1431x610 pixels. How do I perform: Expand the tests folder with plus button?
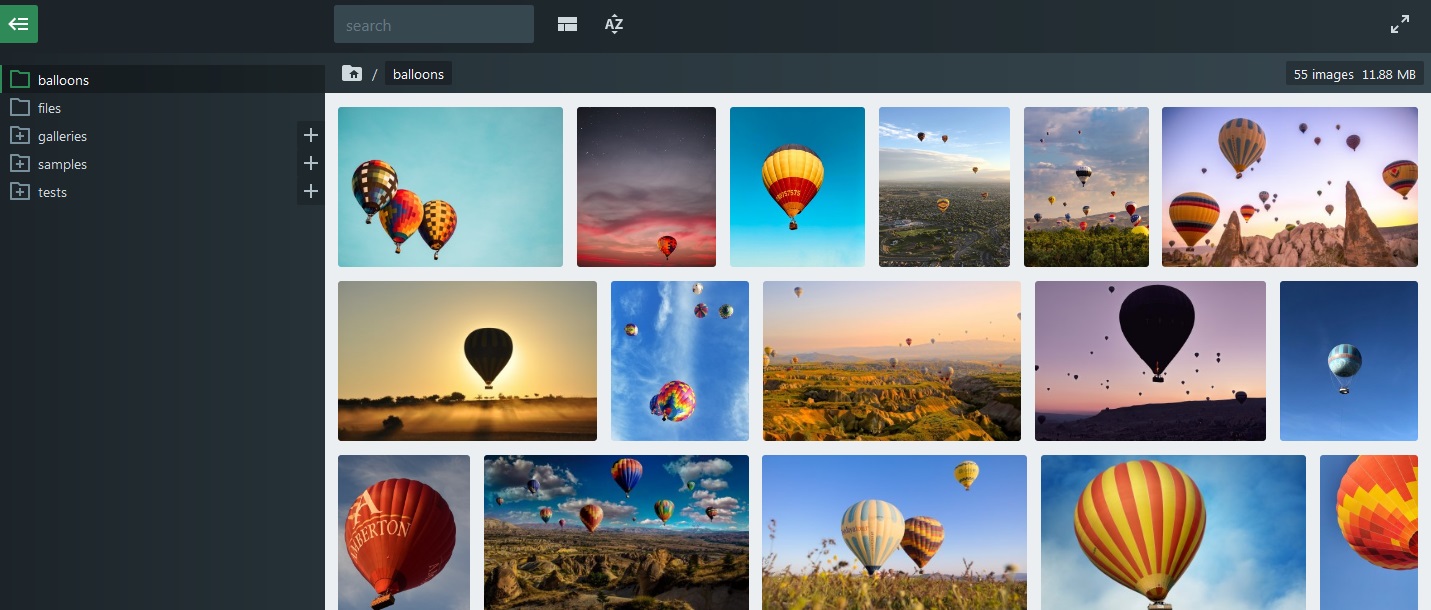click(310, 191)
